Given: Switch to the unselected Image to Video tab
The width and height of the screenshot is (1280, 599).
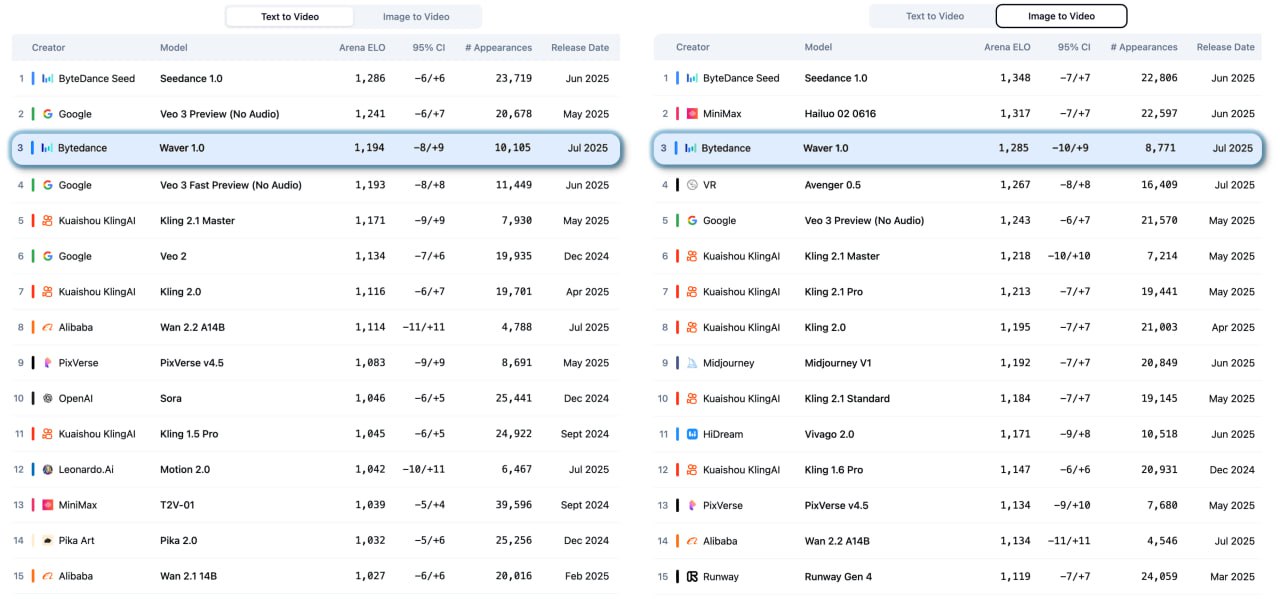Looking at the screenshot, I should [x=417, y=17].
